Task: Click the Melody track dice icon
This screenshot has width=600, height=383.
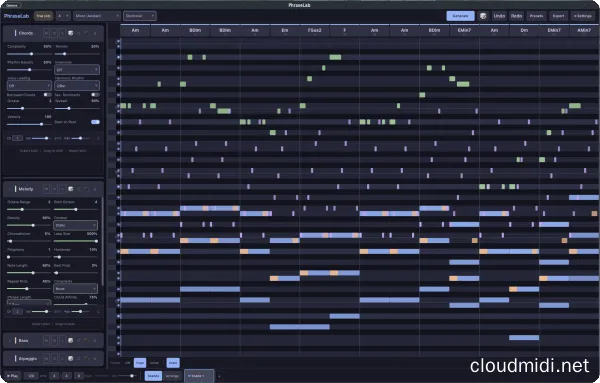Action: point(70,189)
